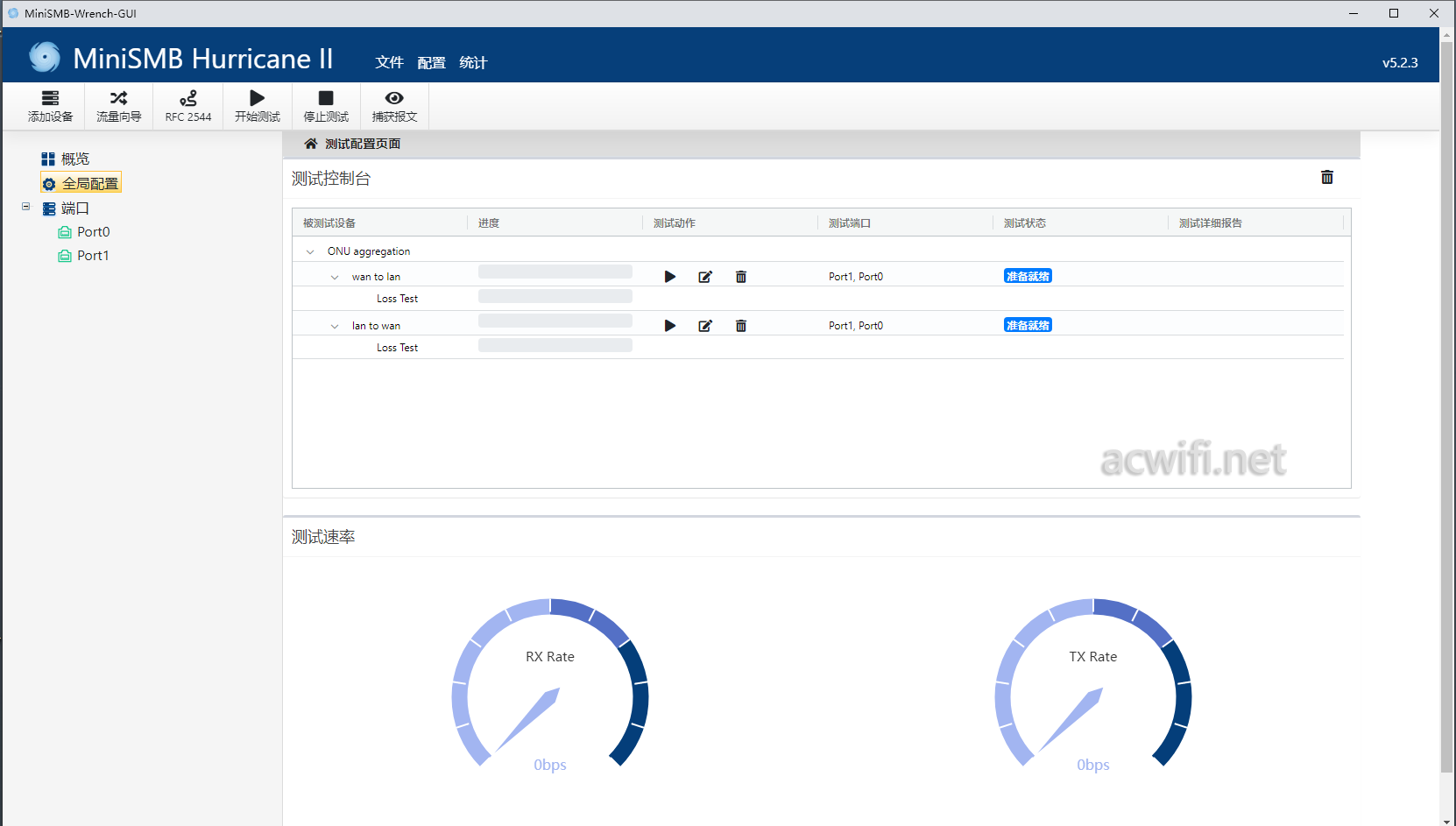The width and height of the screenshot is (1456, 826).
Task: Open the 统计 menu
Action: [x=473, y=62]
